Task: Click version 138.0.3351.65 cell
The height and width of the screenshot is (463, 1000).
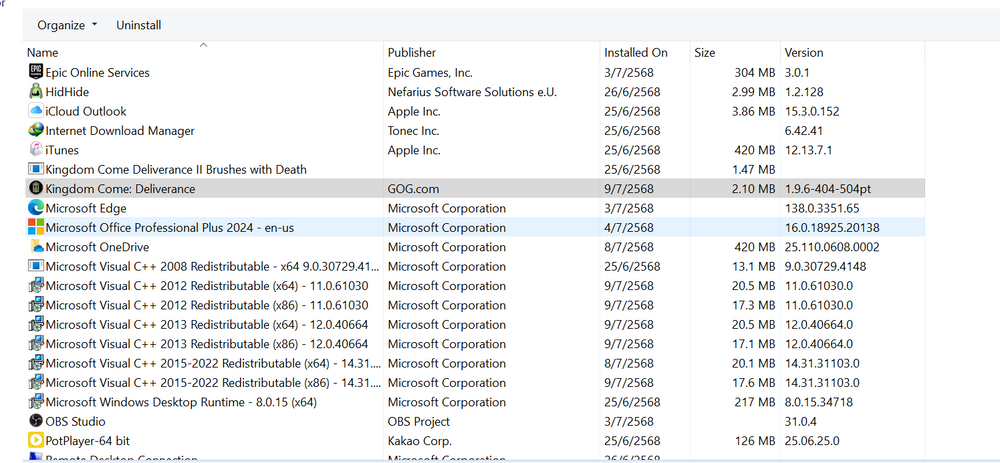Action: pyautogui.click(x=822, y=209)
